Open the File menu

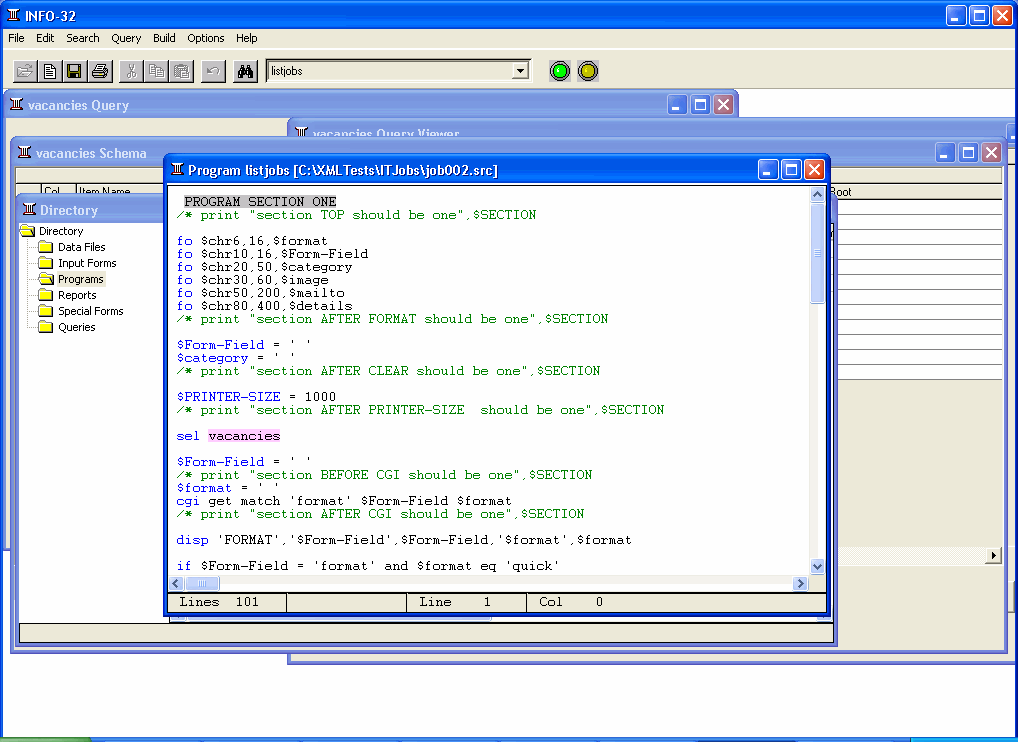(16, 38)
